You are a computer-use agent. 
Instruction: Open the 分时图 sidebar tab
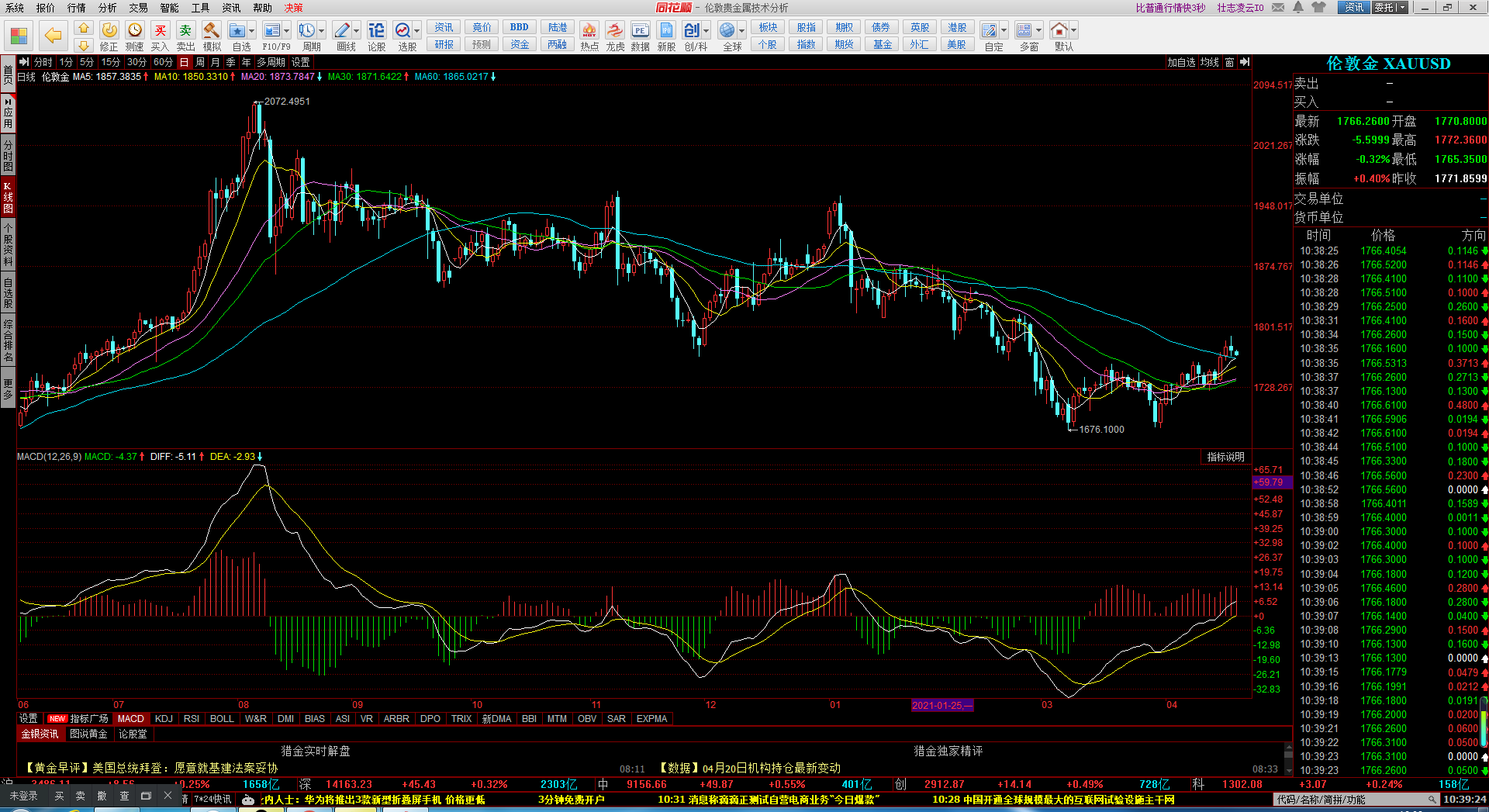[8, 155]
